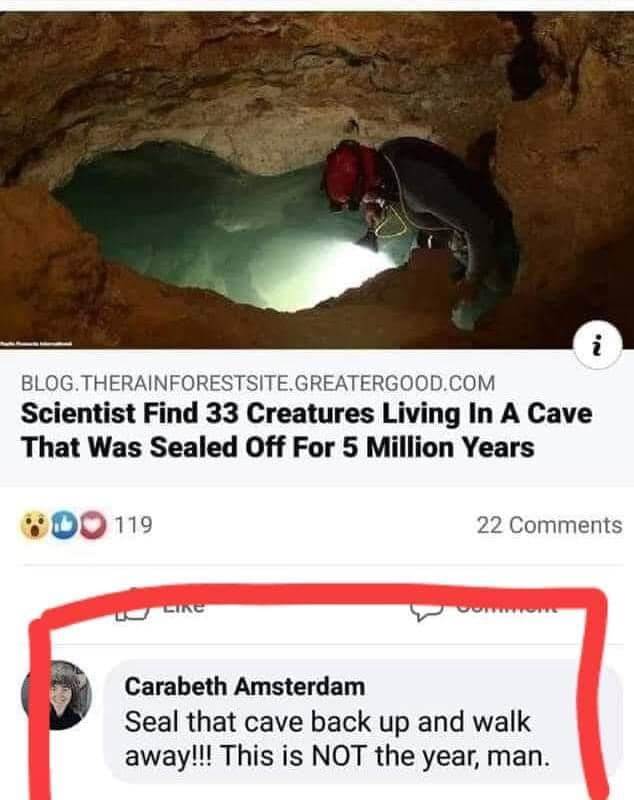Open Carabeth Amsterdam's profile picture

coord(56,694)
